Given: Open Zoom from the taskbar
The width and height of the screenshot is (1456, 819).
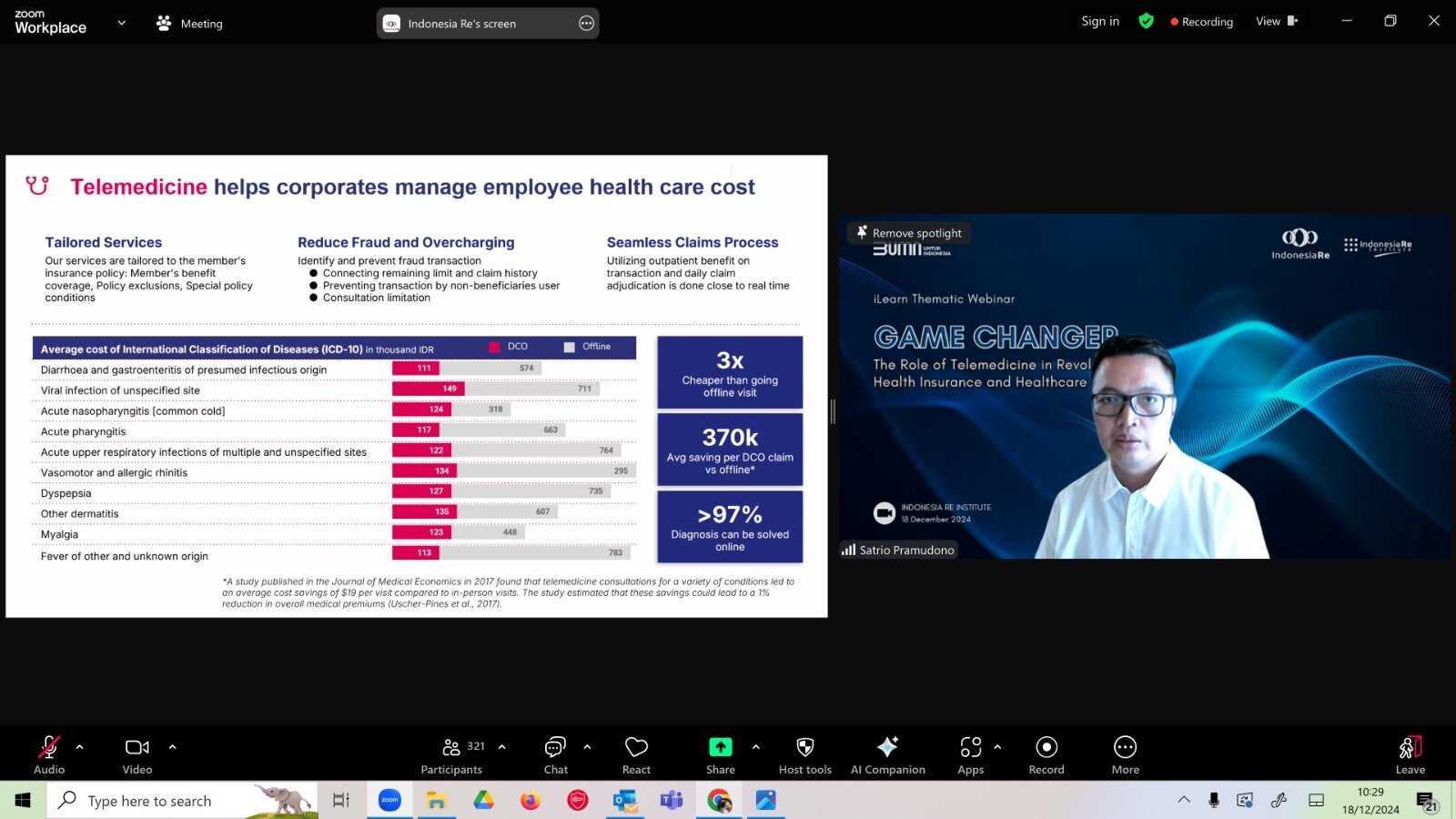Looking at the screenshot, I should click(389, 800).
